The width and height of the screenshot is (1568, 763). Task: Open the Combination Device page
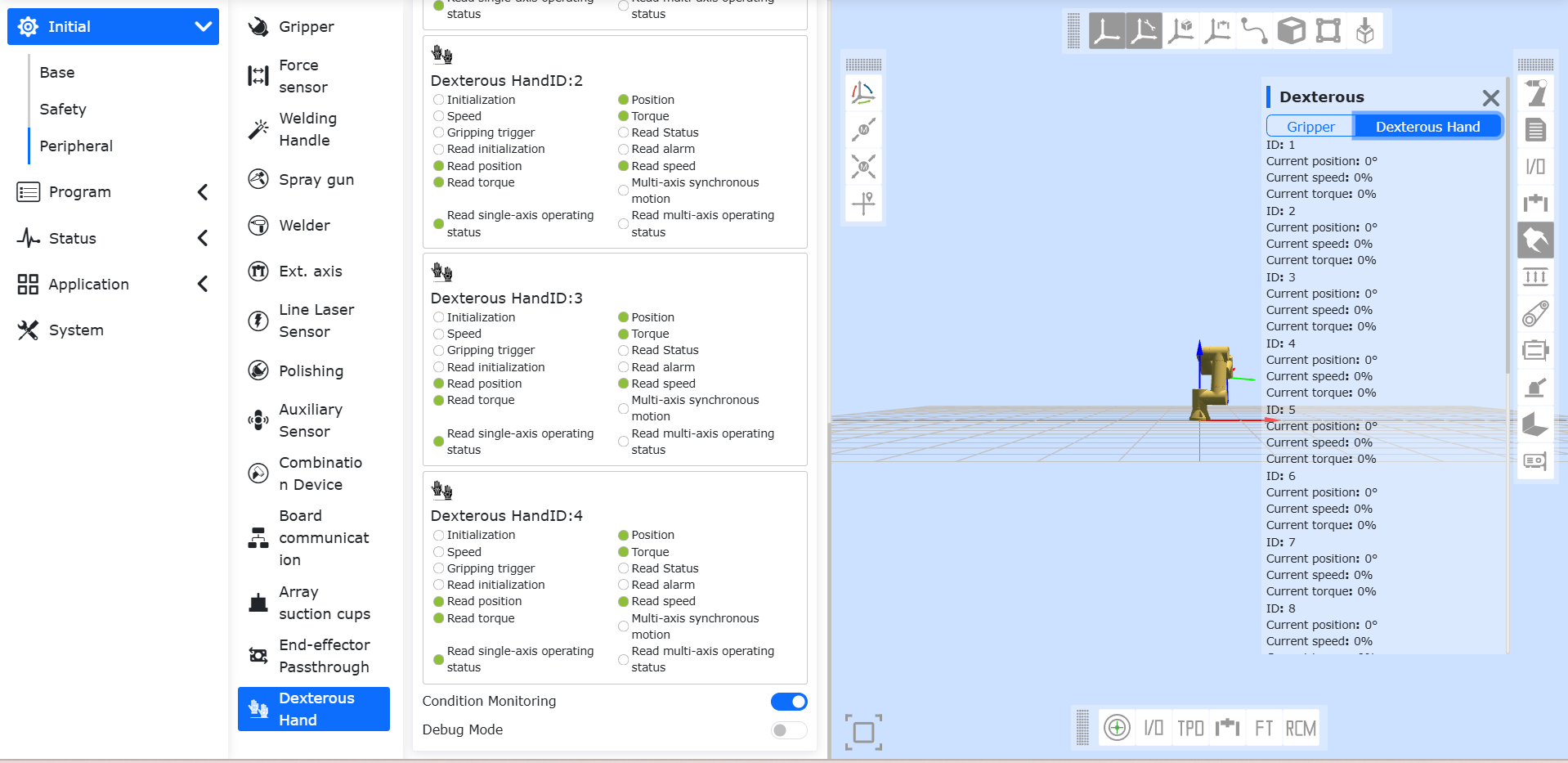[314, 474]
